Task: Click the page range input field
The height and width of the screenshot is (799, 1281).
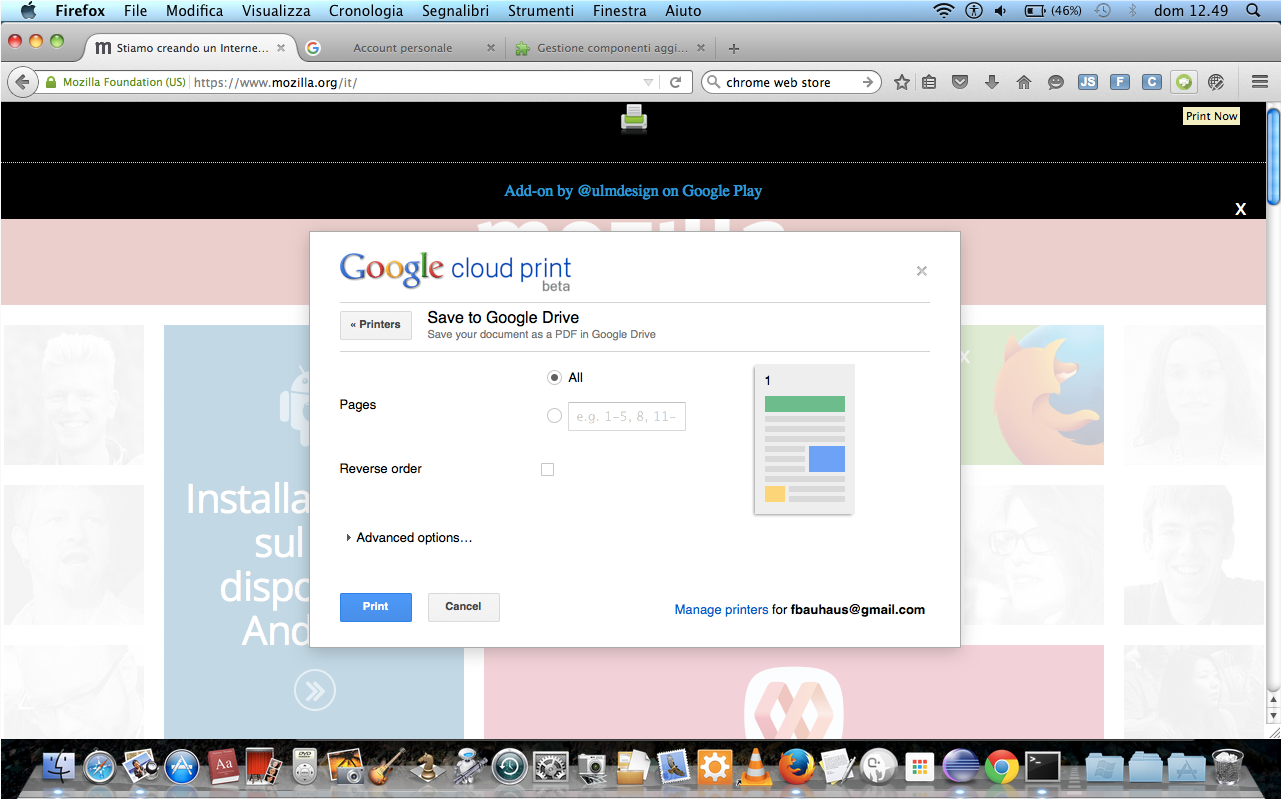Action: [x=627, y=416]
